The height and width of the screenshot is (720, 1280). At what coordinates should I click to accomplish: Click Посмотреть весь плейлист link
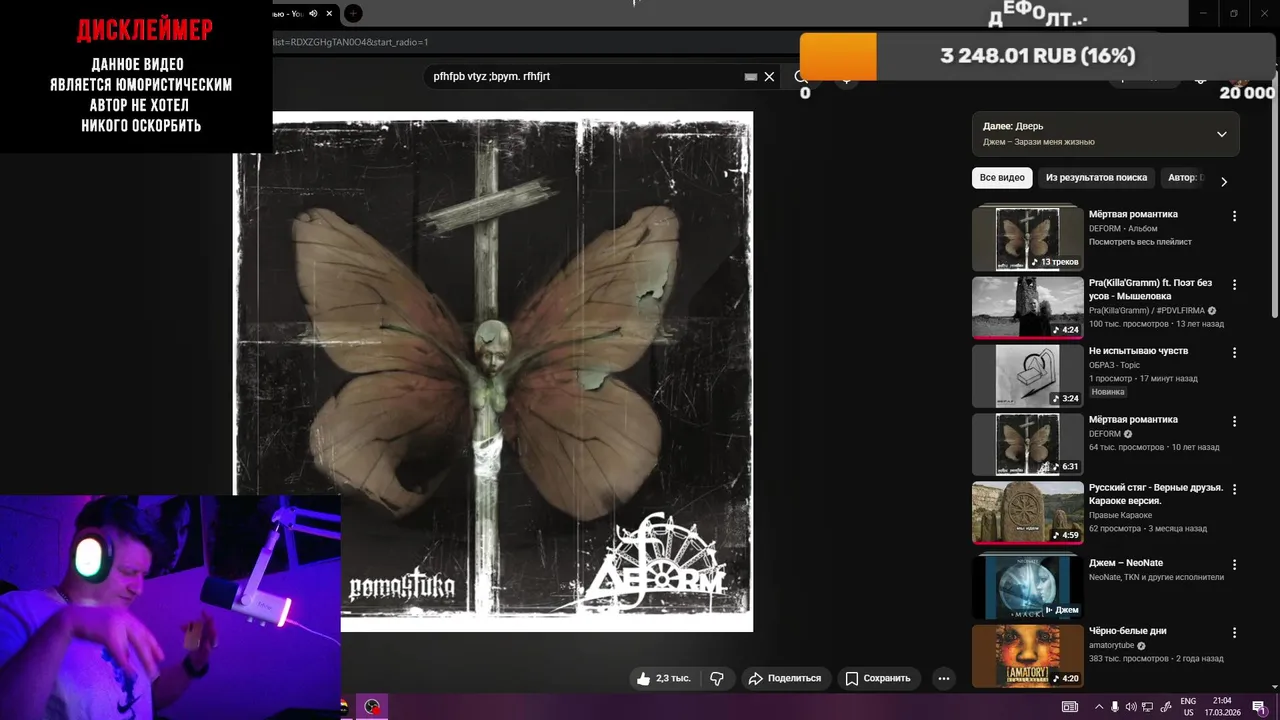click(x=1140, y=242)
